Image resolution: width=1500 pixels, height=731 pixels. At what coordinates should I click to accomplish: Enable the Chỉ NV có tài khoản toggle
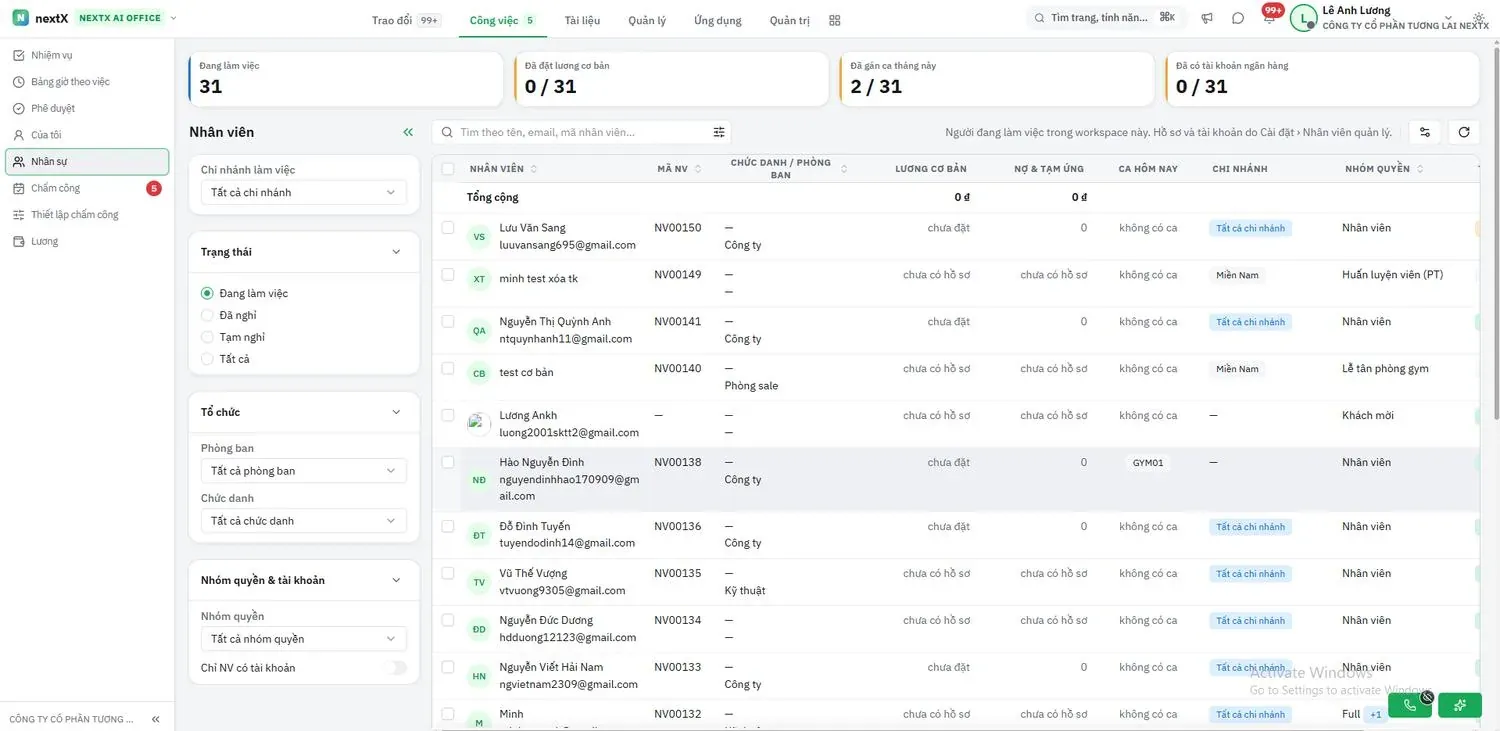(397, 668)
